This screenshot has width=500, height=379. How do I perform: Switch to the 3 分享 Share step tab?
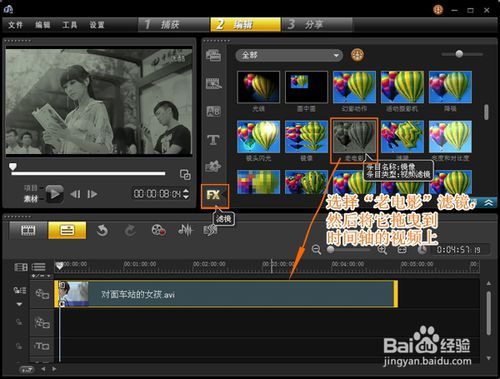(x=317, y=25)
